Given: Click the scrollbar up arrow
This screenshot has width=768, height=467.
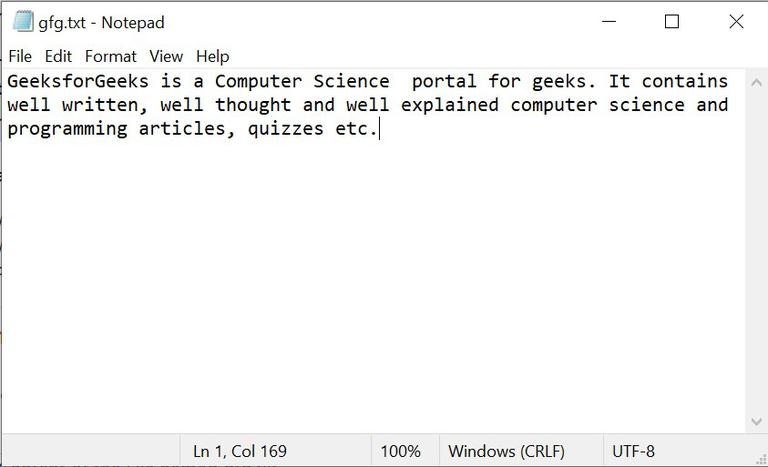Looking at the screenshot, I should pyautogui.click(x=756, y=78).
